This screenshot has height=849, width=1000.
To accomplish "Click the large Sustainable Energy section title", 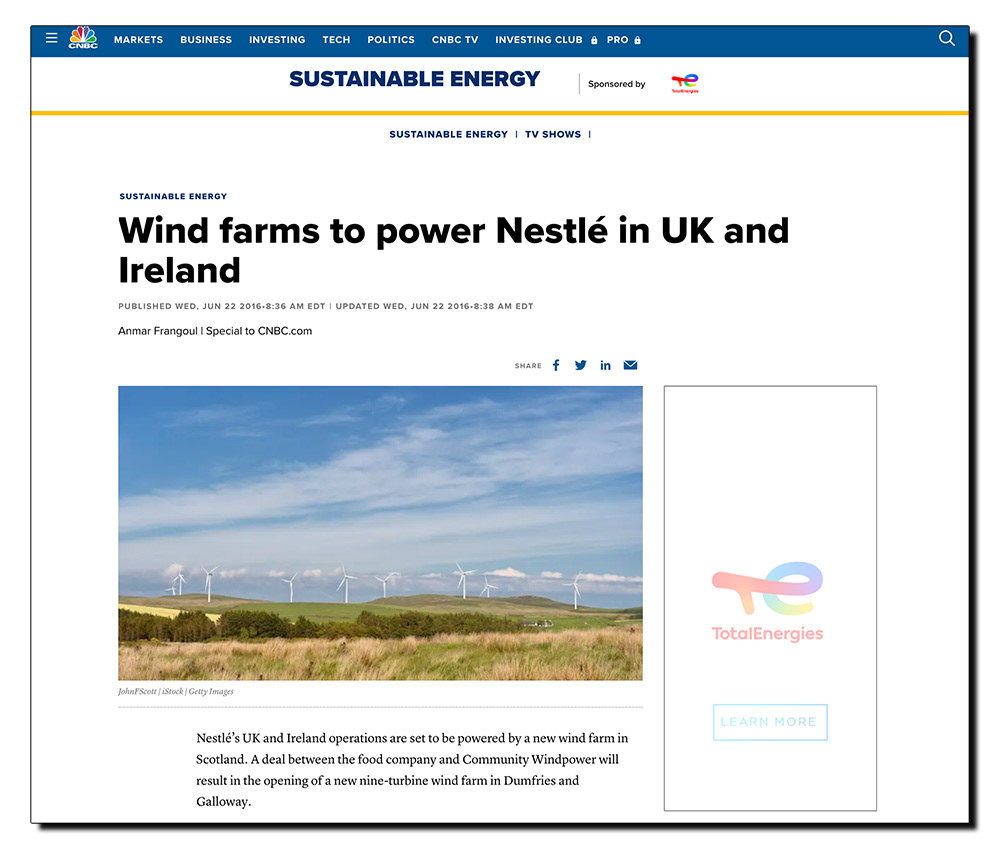I will (x=415, y=79).
